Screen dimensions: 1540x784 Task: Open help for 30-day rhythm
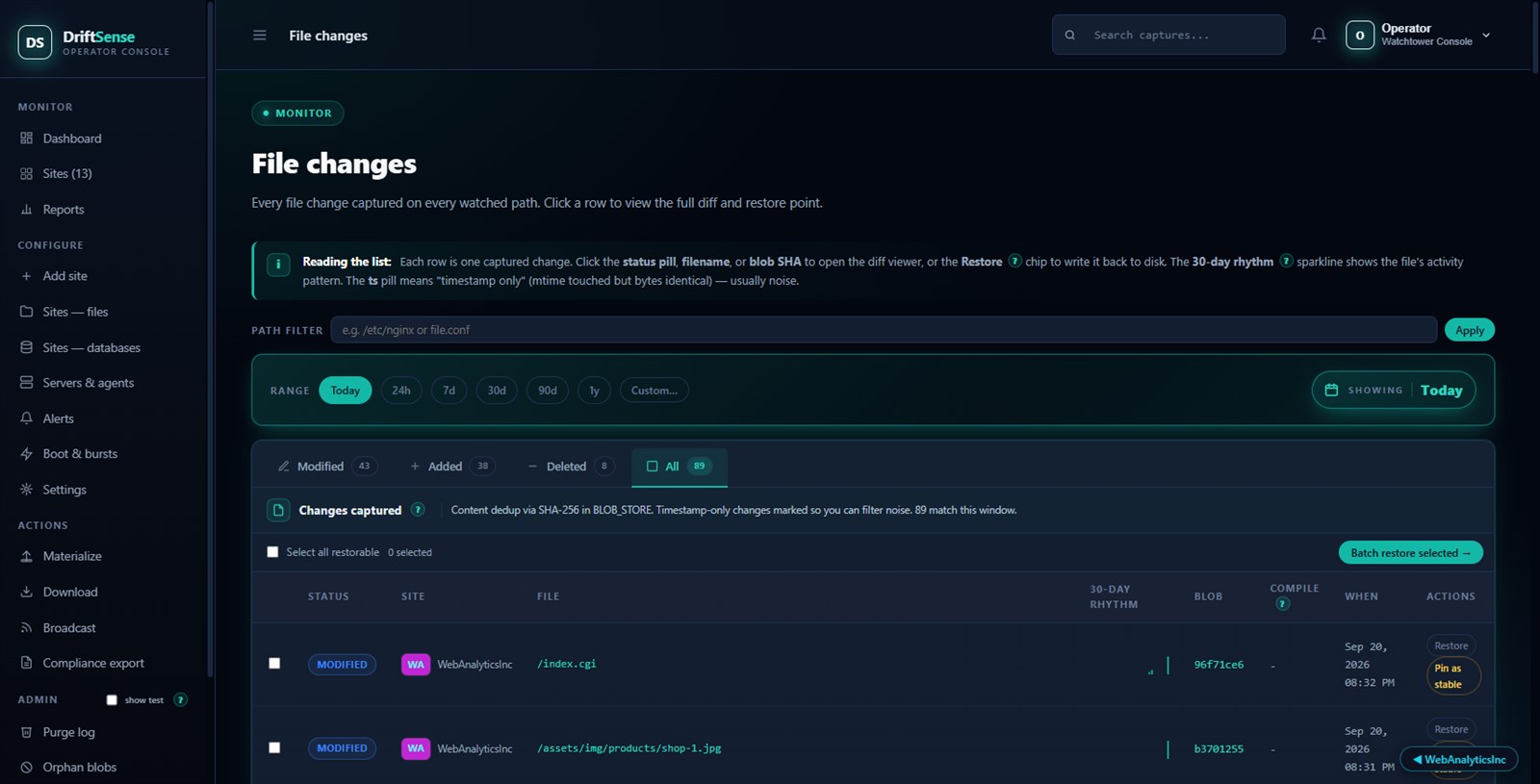(1286, 261)
